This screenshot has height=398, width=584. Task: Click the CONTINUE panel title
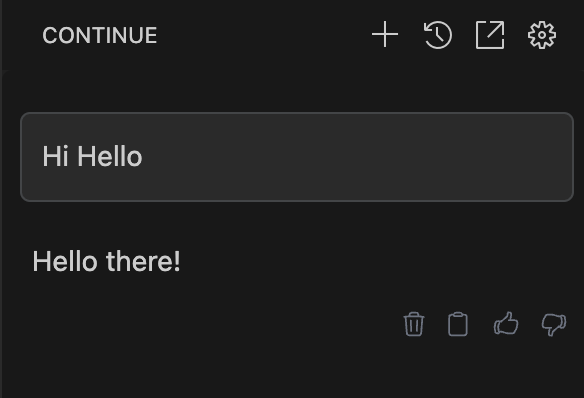pyautogui.click(x=99, y=35)
